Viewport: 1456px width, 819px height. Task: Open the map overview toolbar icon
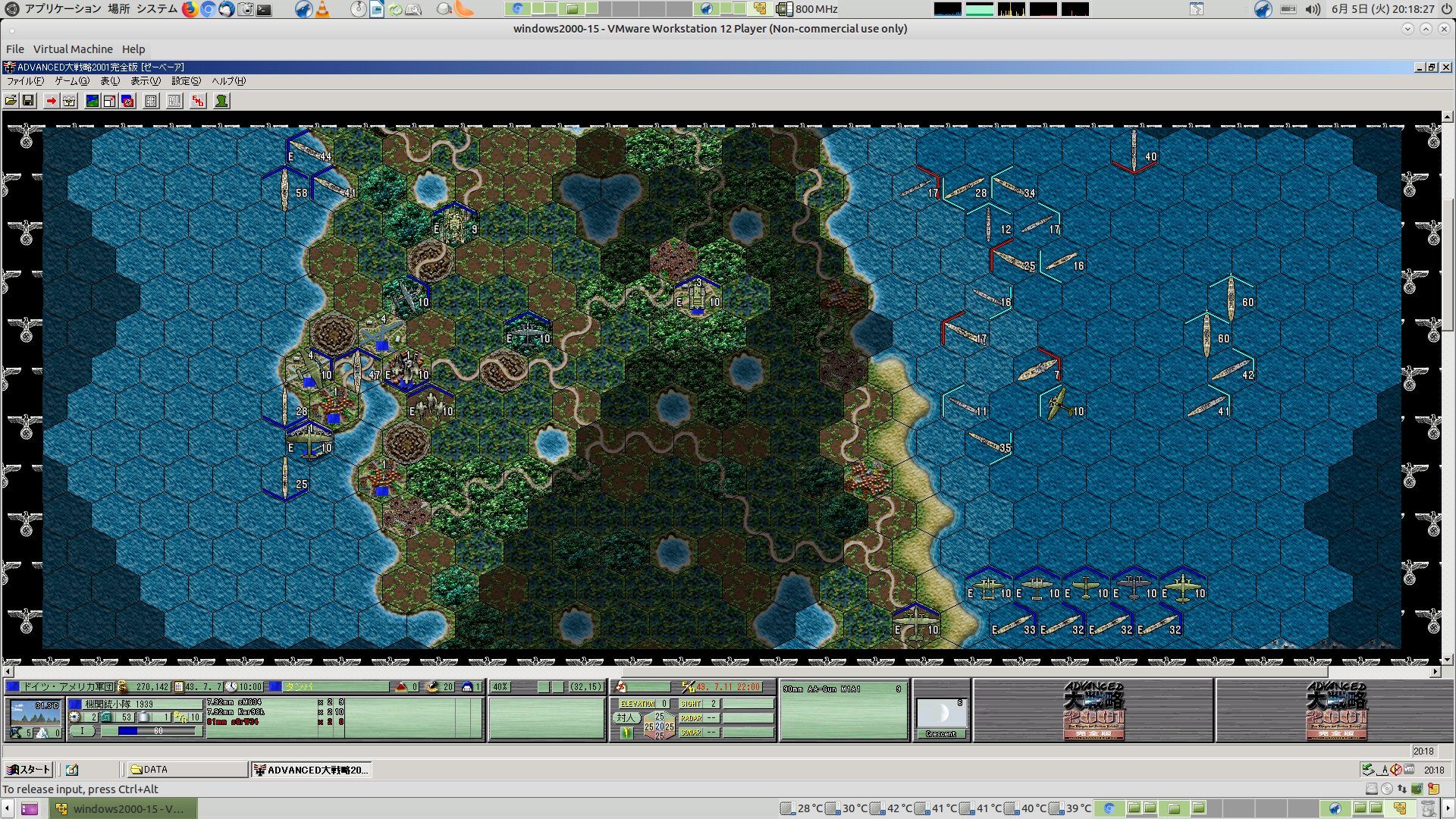[x=92, y=101]
